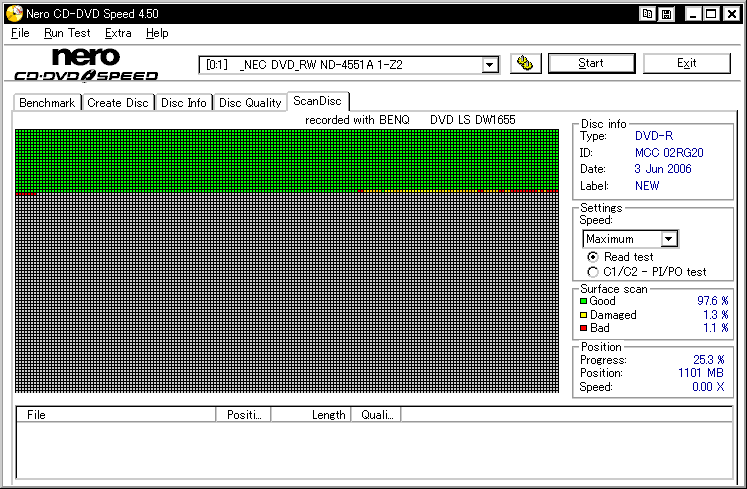Open the Help menu

(157, 33)
